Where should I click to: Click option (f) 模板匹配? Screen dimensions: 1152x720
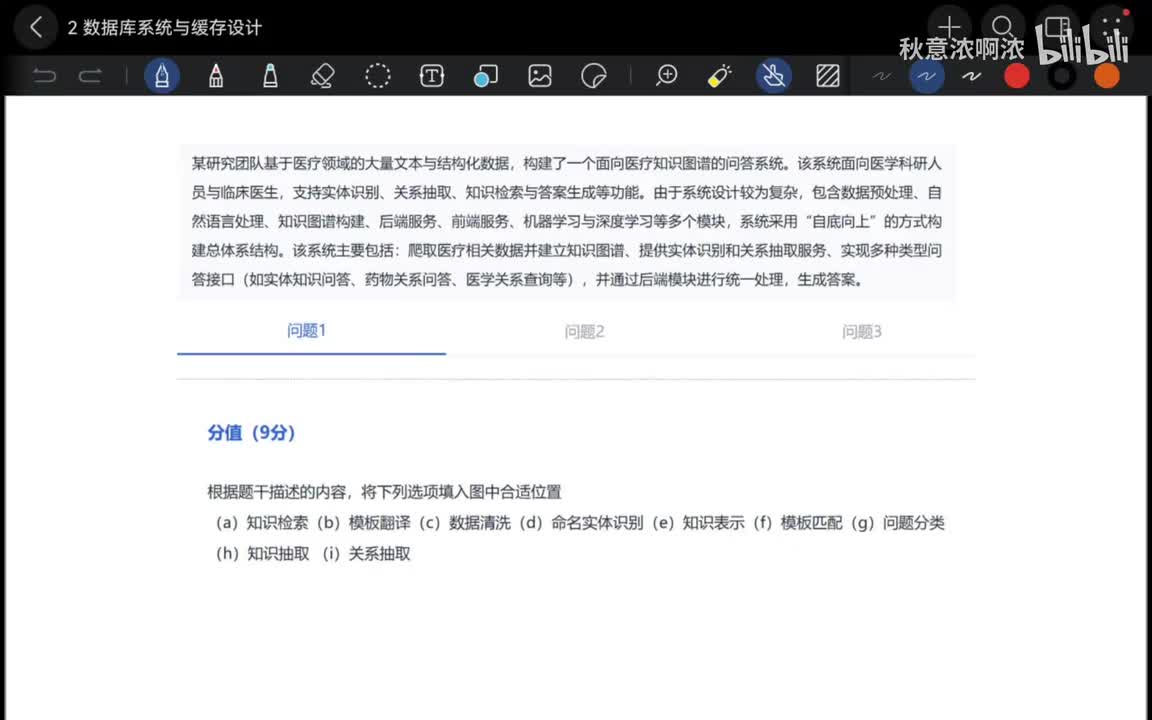point(797,523)
